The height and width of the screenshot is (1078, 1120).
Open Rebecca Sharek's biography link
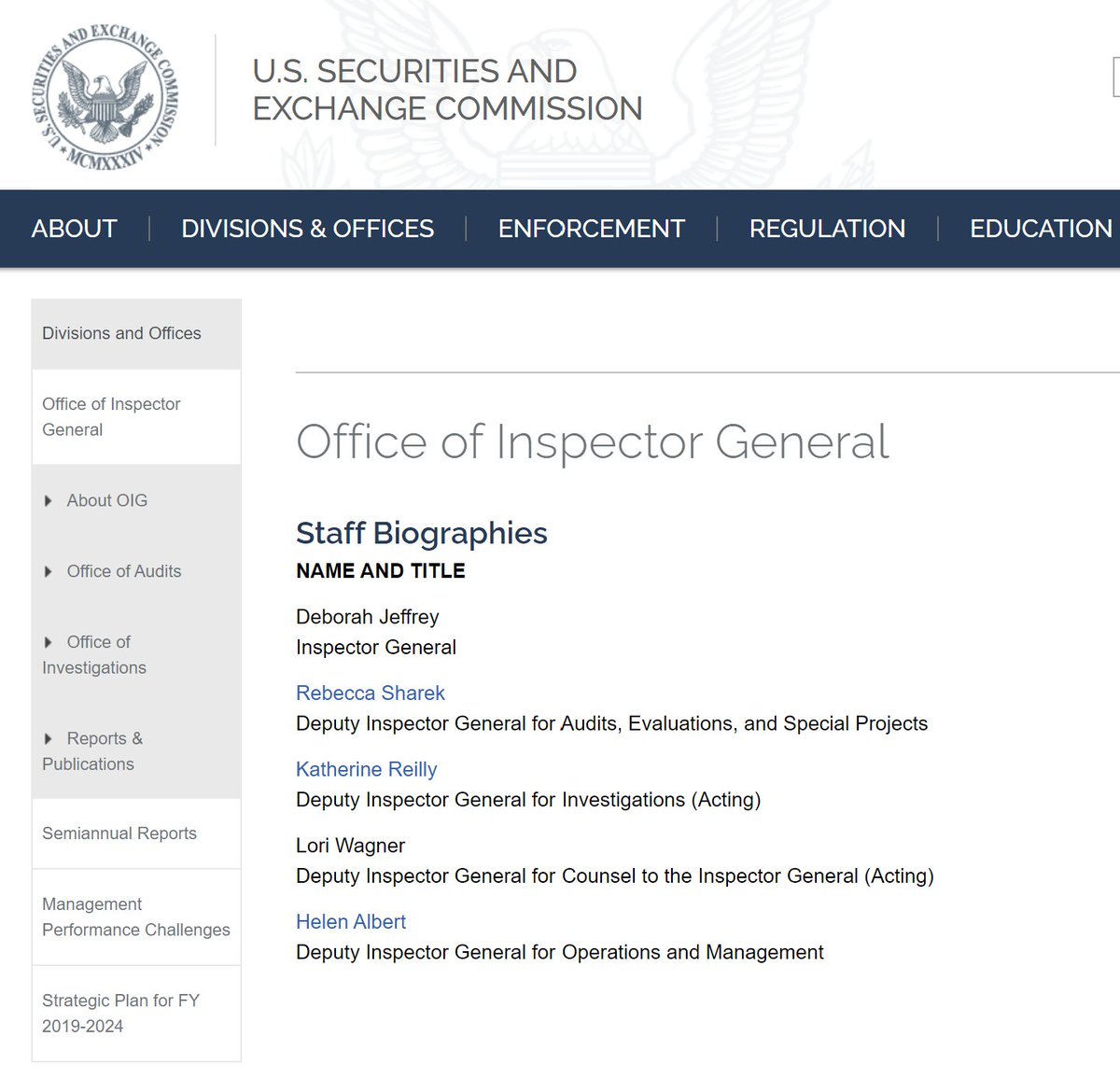(370, 693)
